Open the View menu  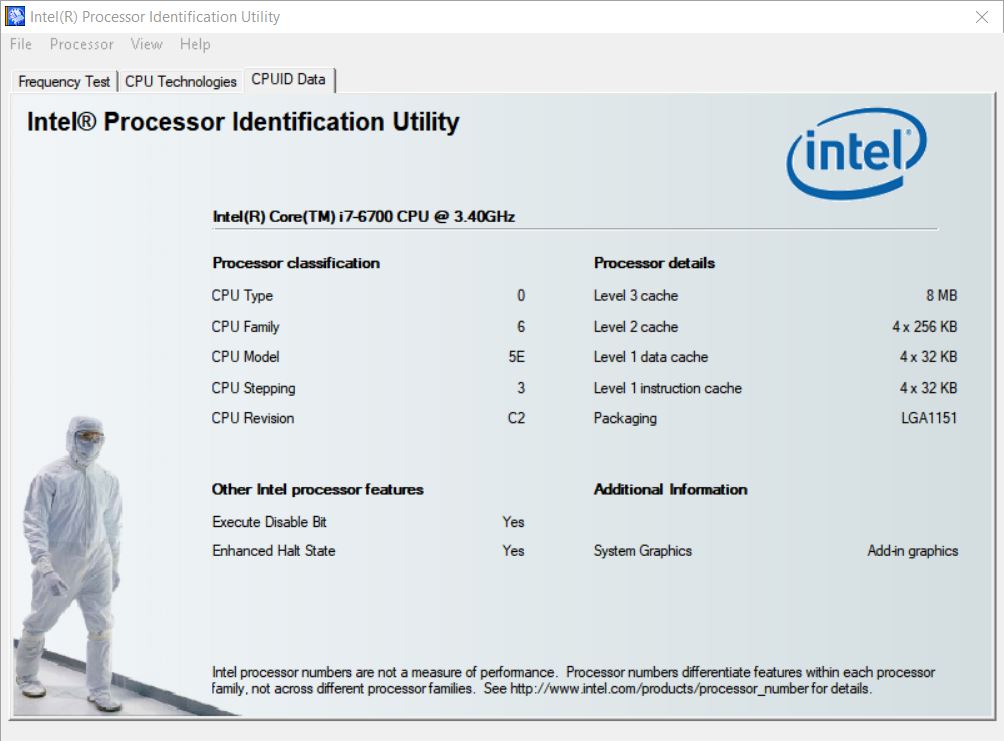(147, 44)
